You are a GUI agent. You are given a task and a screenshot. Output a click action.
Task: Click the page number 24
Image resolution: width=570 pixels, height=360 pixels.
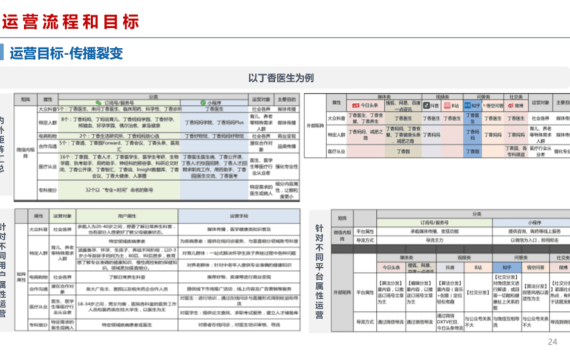(552, 342)
